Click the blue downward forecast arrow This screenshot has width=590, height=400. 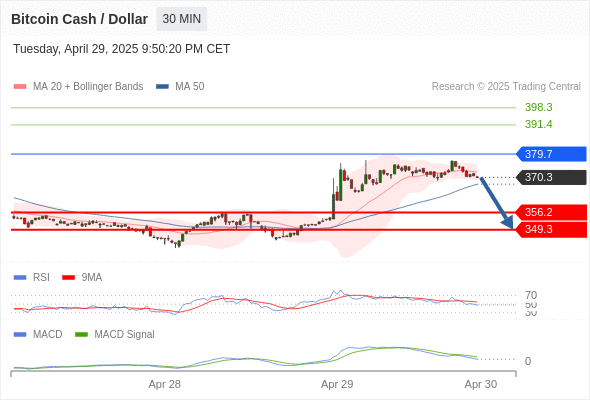(x=496, y=203)
